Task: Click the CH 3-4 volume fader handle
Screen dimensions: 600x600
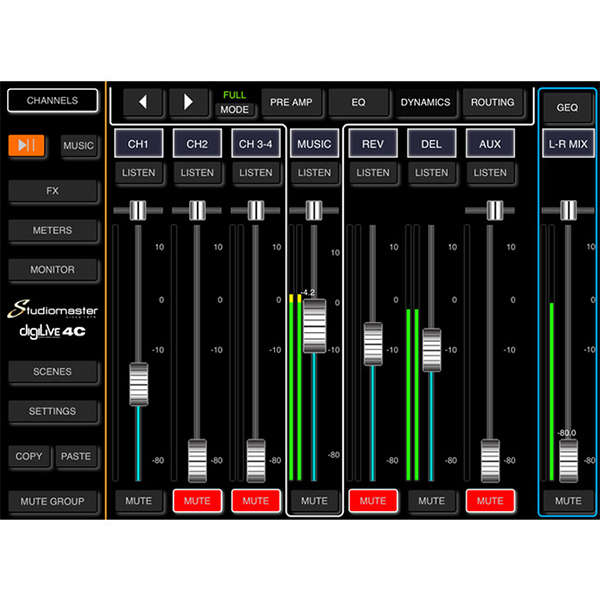Action: point(256,461)
